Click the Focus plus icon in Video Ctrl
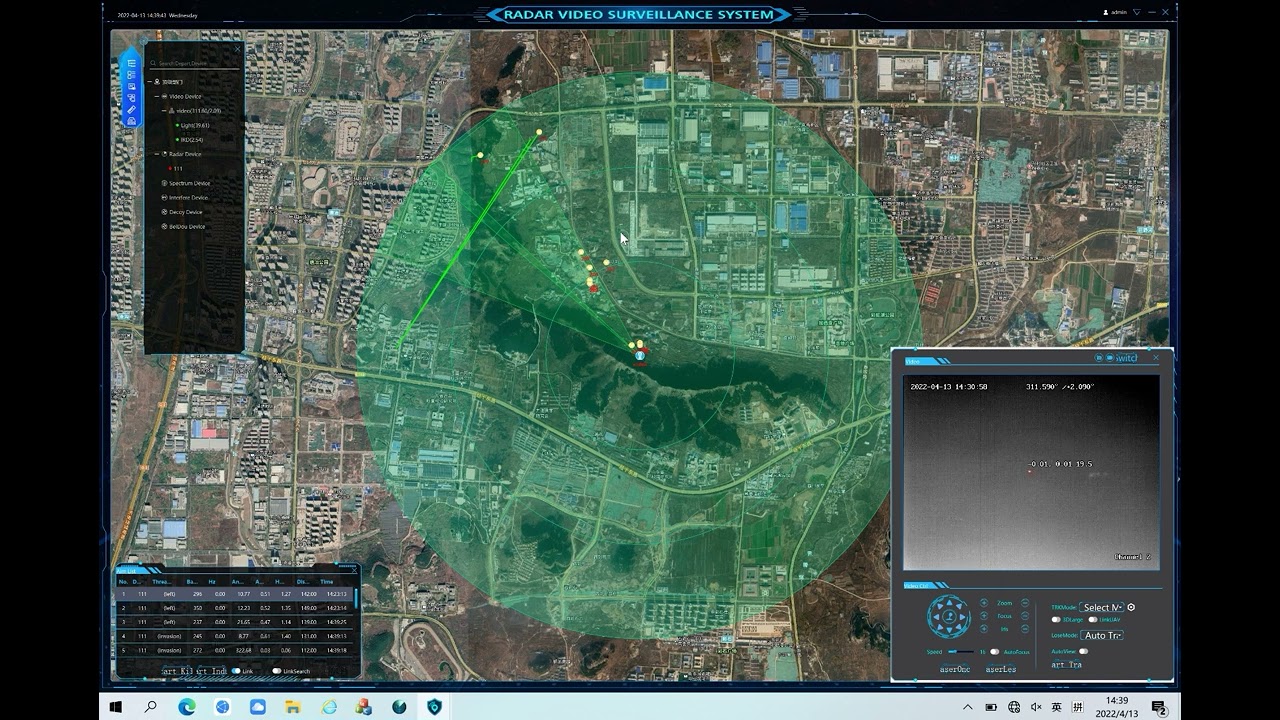Screen dimensions: 1280x720 coord(984,616)
